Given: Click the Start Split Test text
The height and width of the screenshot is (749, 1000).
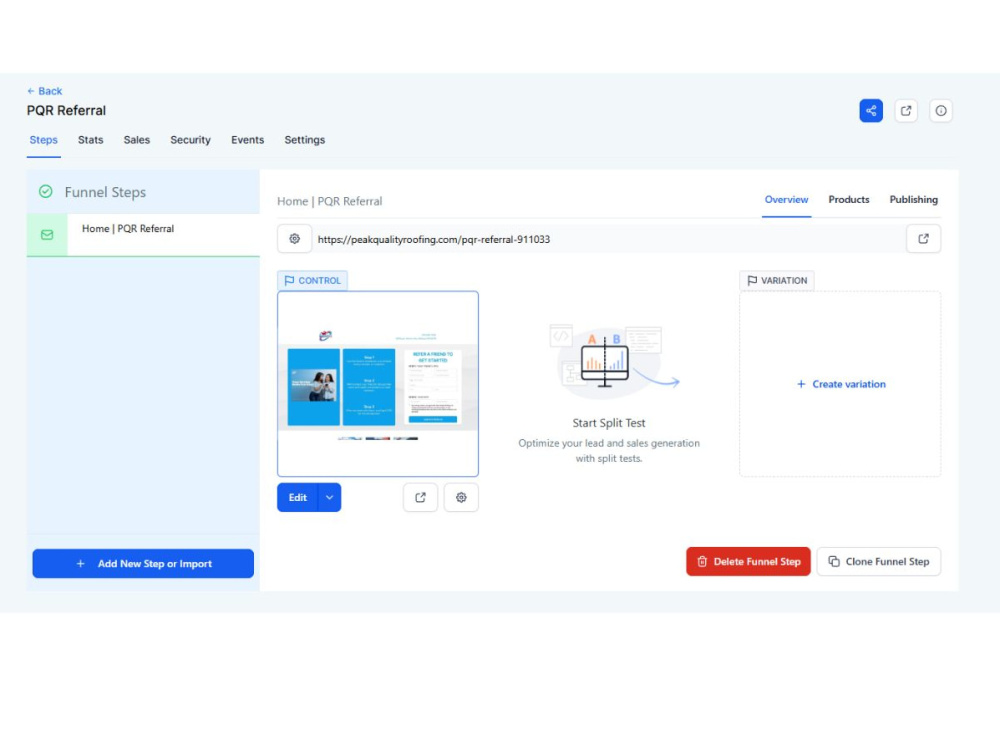Looking at the screenshot, I should (x=609, y=423).
